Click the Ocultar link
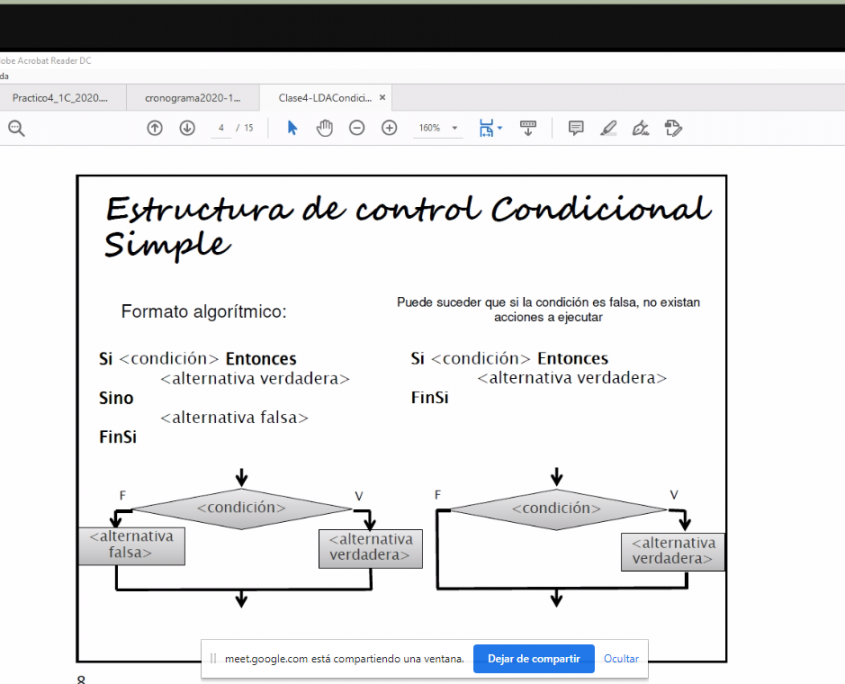845x684 pixels. (620, 659)
